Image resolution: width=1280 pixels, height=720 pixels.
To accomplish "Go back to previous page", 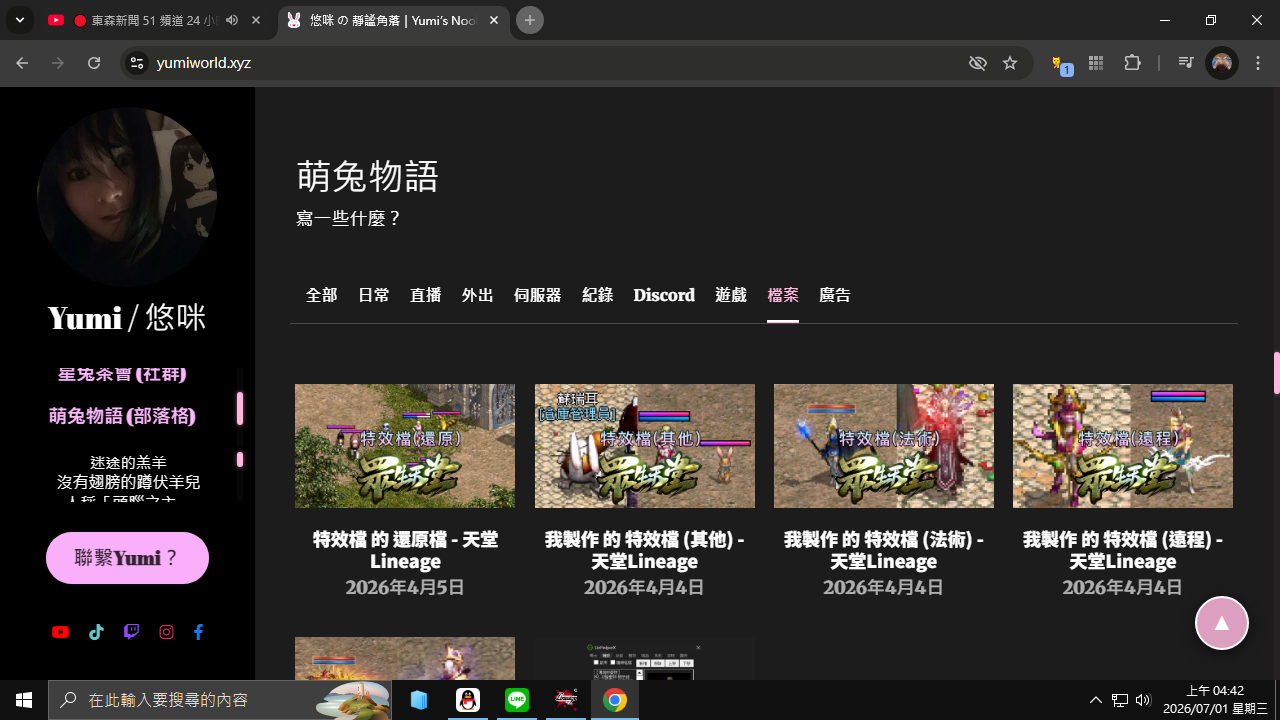I will click(22, 63).
